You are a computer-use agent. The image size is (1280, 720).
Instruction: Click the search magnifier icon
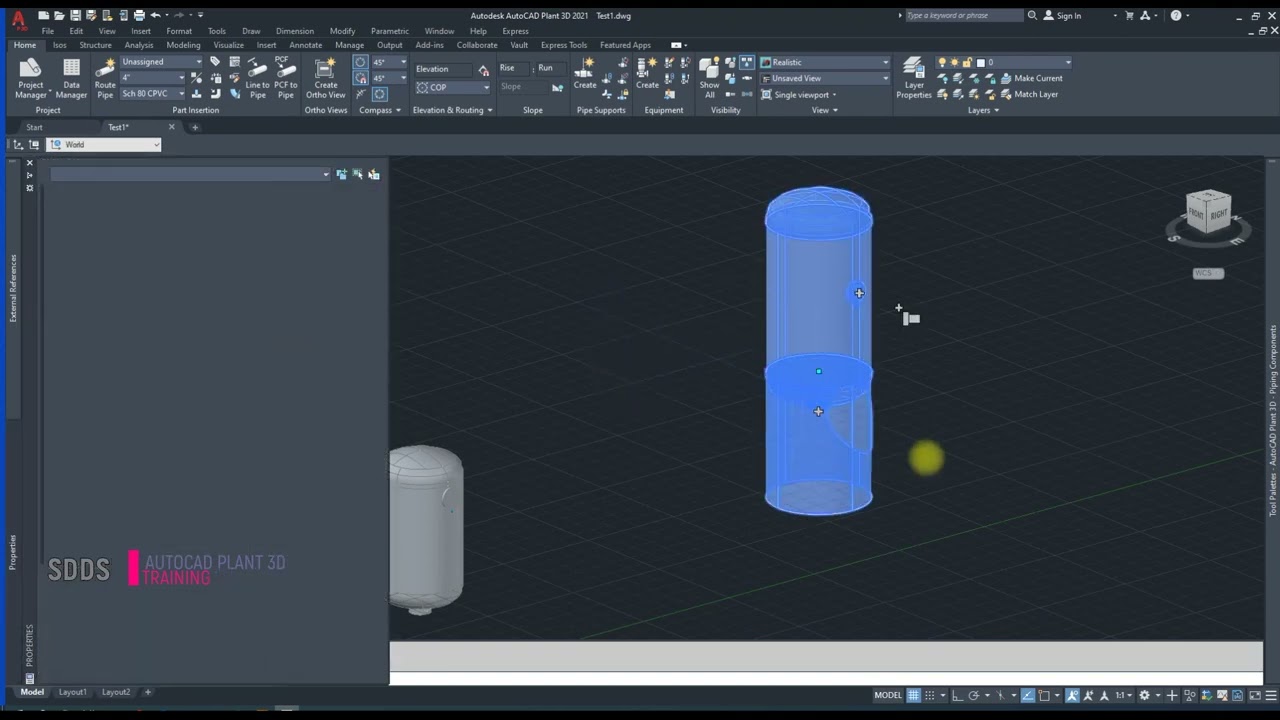1032,15
